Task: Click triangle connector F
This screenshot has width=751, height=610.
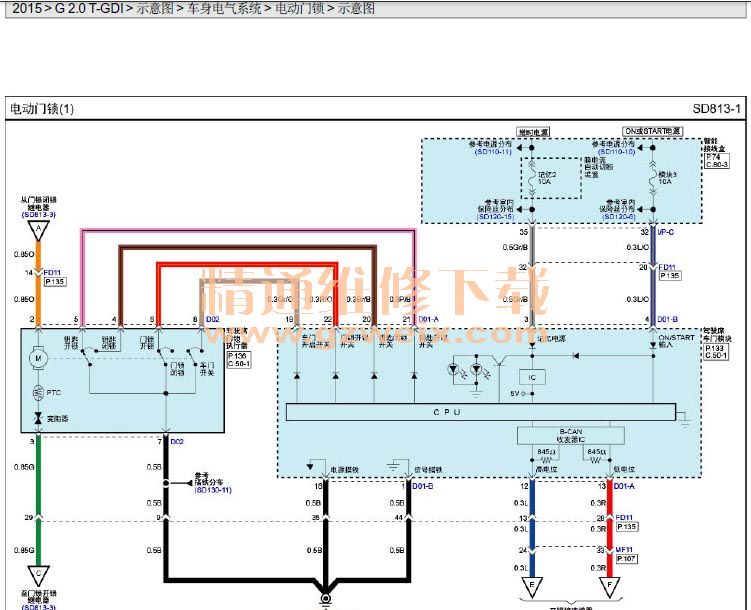Action: coord(610,587)
